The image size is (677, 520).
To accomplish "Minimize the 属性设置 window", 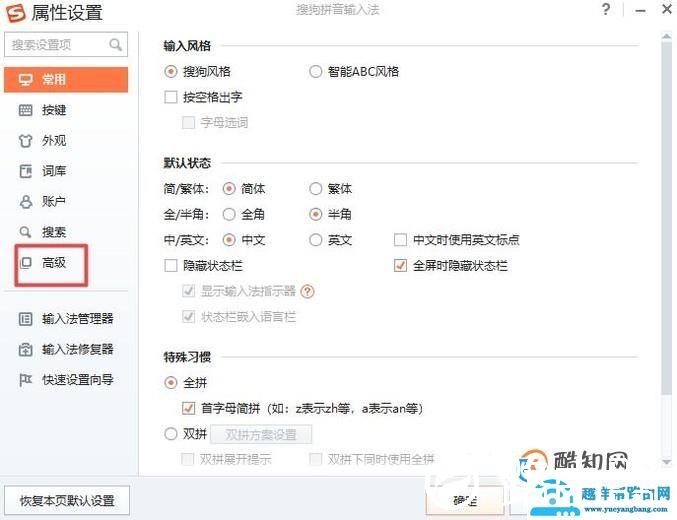I will click(x=641, y=10).
